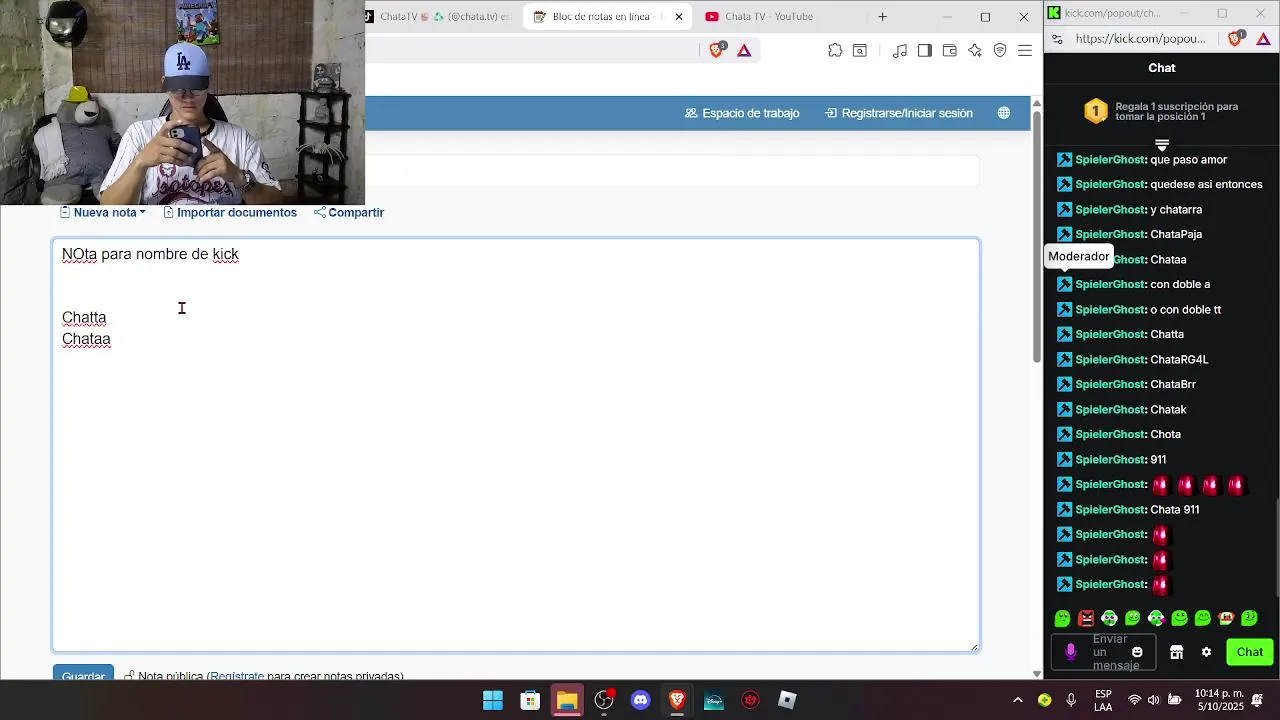Click the microphone voice icon in chat input
Screen dimensions: 1280x720
(1071, 652)
